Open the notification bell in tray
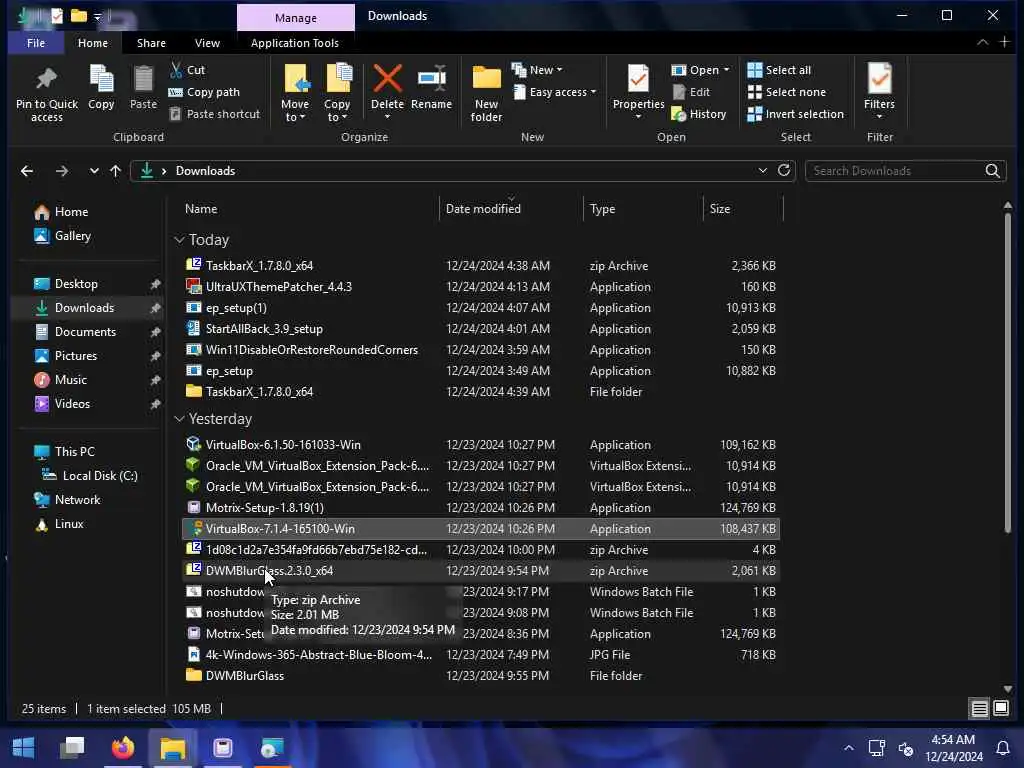1024x768 pixels. pyautogui.click(x=1002, y=748)
